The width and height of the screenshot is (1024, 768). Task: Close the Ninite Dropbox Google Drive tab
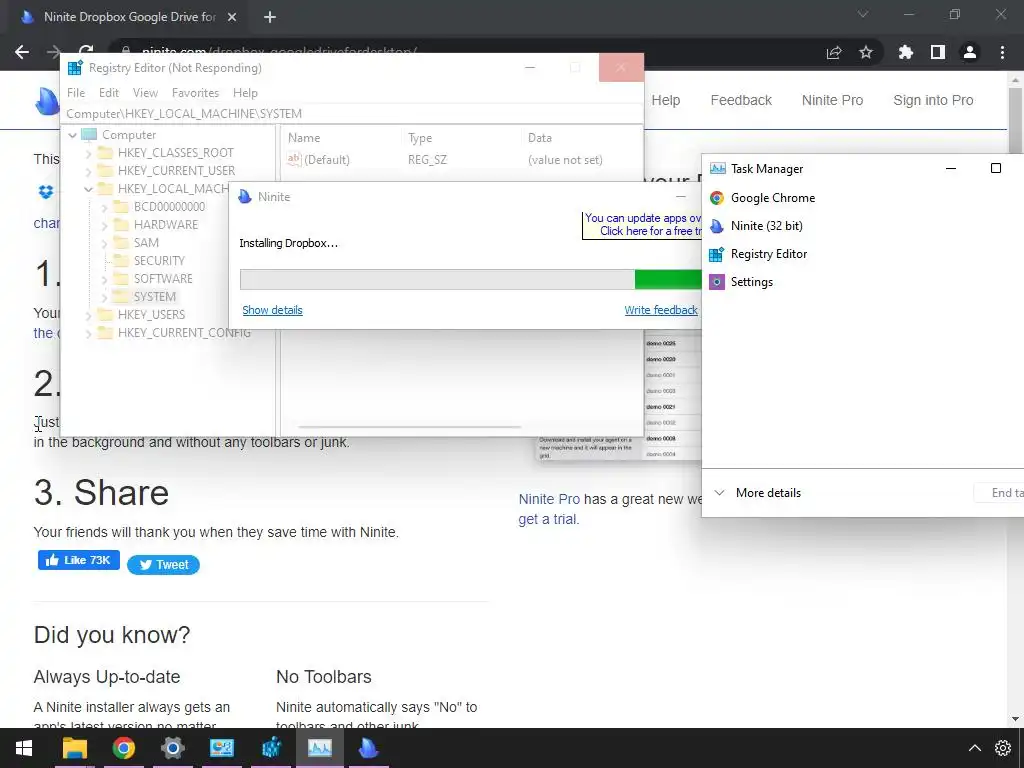pos(232,17)
